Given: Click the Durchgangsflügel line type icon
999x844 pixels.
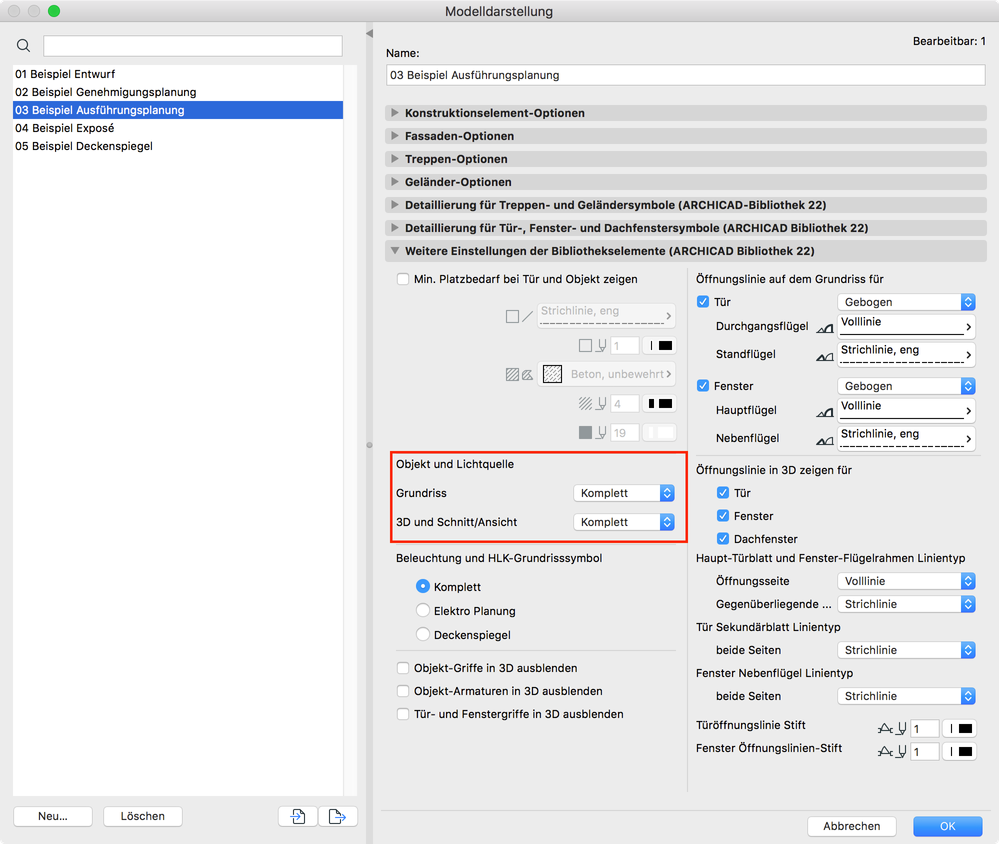Looking at the screenshot, I should (x=825, y=328).
